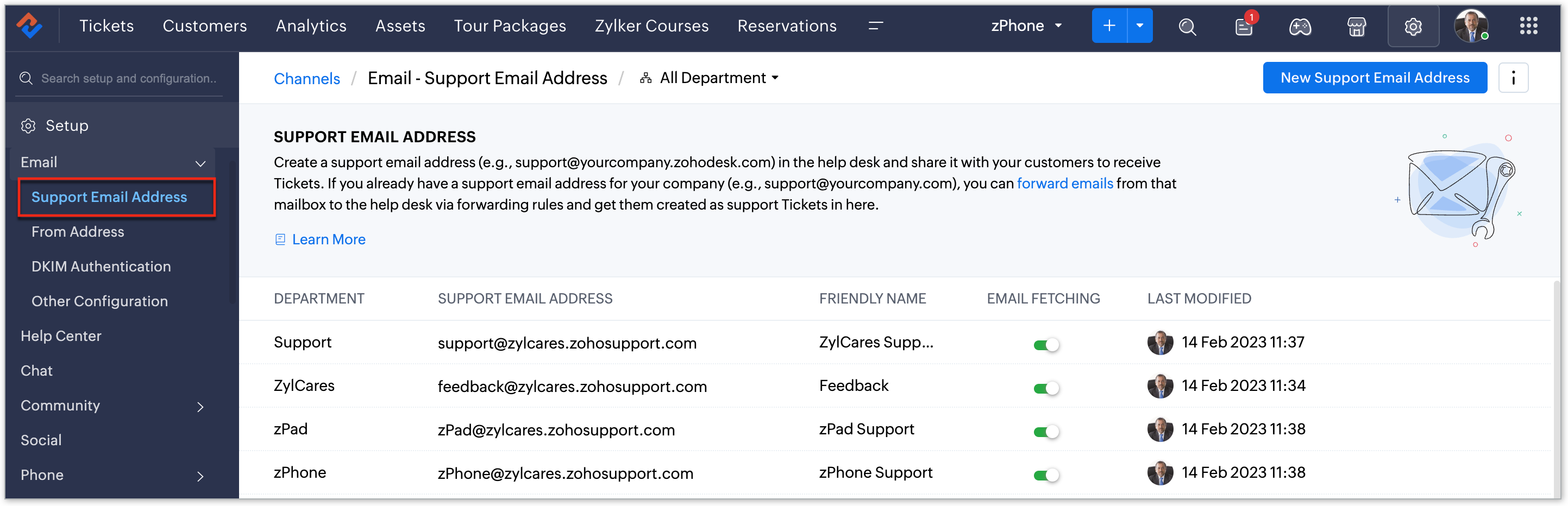1568x506 pixels.
Task: Click the Learn More document icon
Action: (x=280, y=239)
